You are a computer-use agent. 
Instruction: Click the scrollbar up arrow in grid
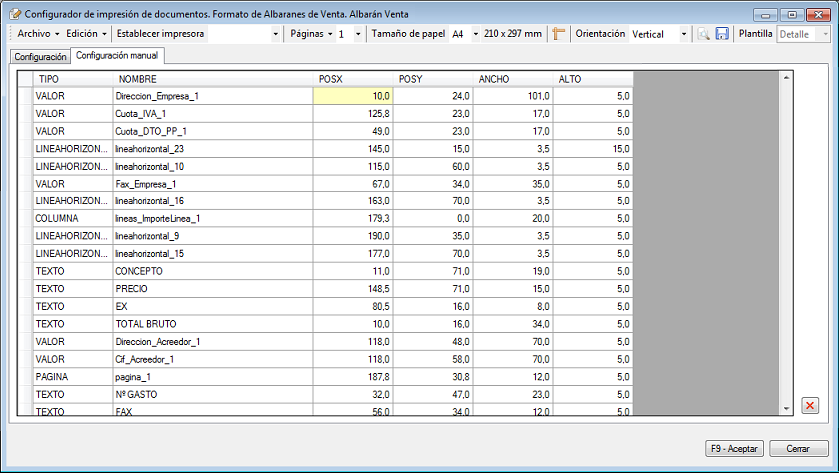[x=786, y=78]
